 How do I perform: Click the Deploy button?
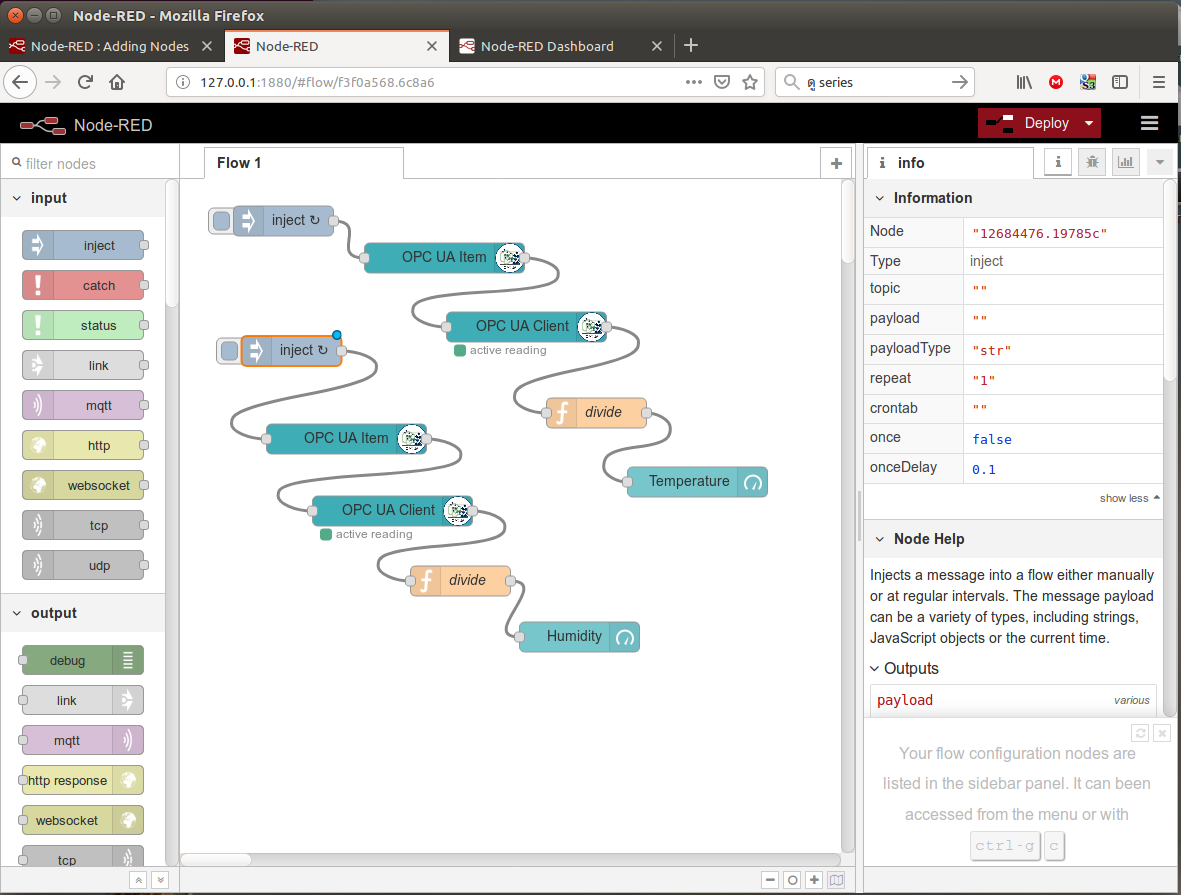tap(1028, 124)
